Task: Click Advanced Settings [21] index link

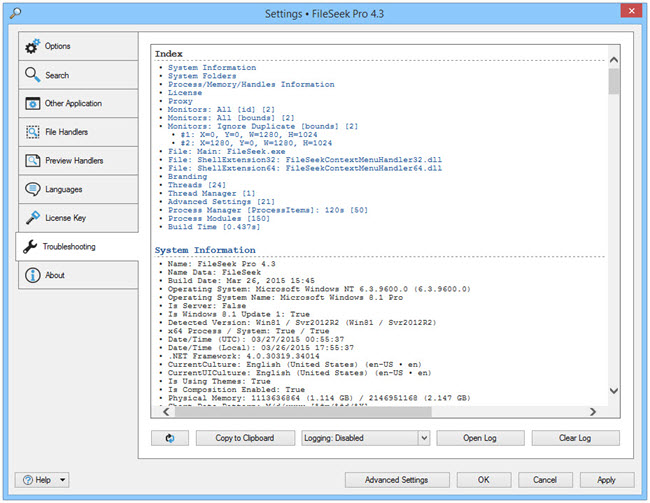Action: click(221, 202)
